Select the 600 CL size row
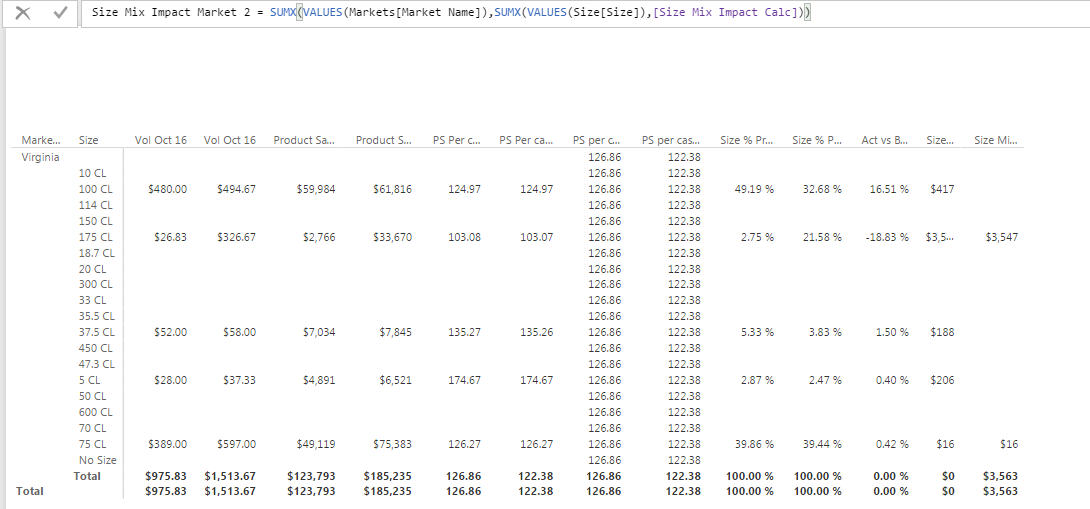The image size is (1090, 509). [x=95, y=412]
